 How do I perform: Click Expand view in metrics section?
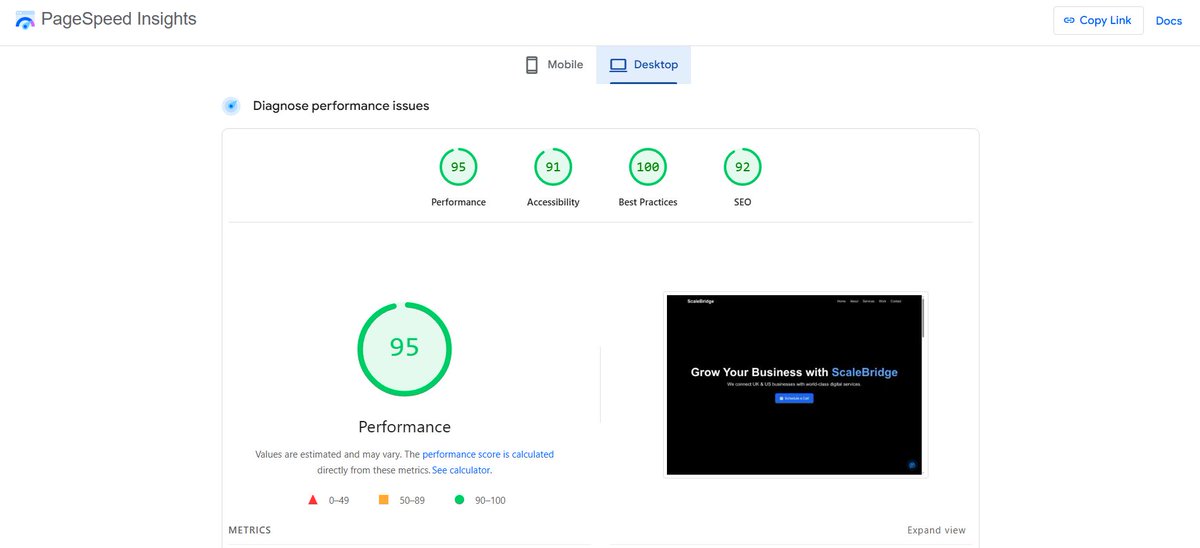936,530
